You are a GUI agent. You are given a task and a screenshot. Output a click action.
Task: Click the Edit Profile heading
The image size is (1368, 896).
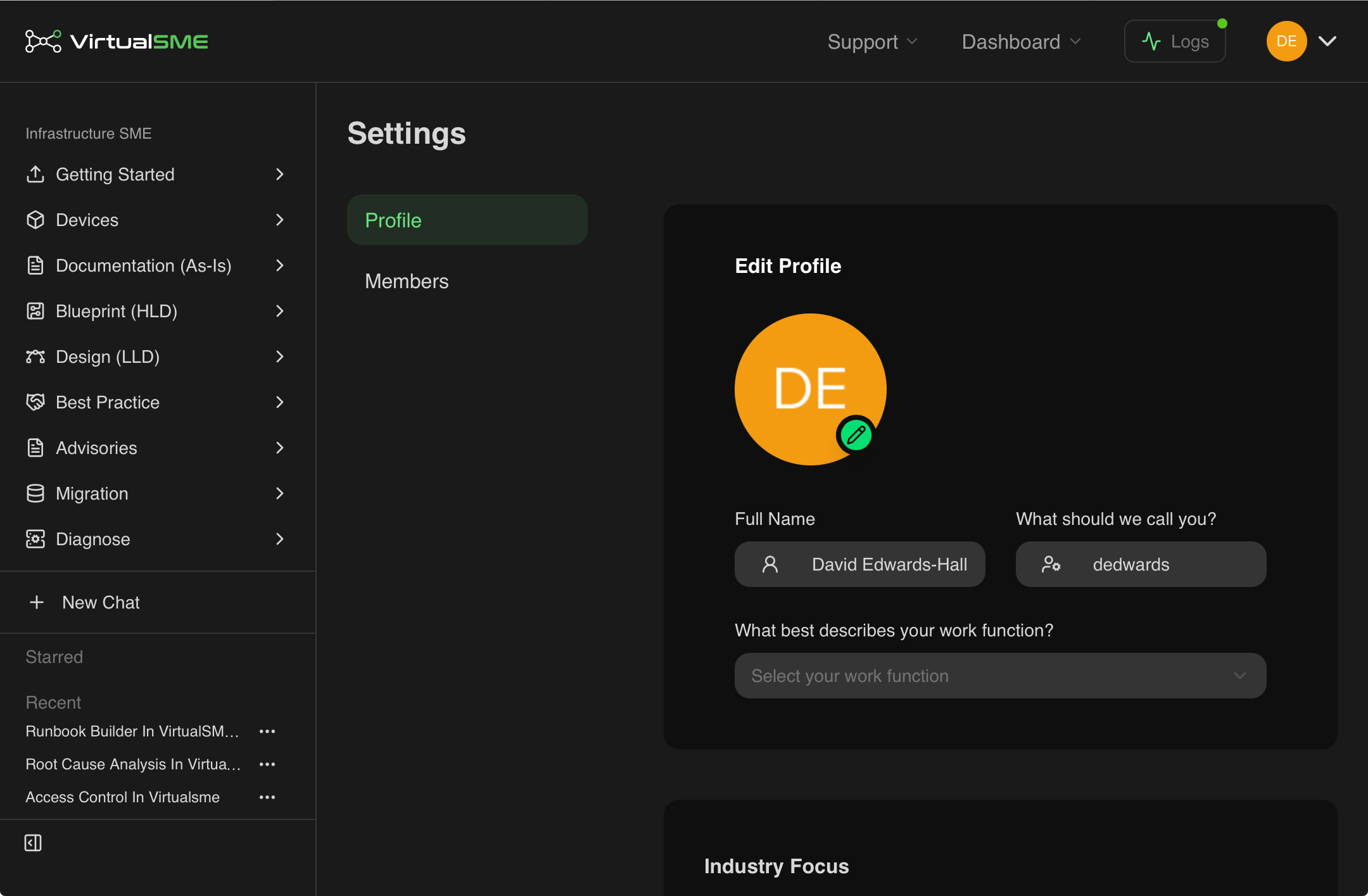[787, 266]
